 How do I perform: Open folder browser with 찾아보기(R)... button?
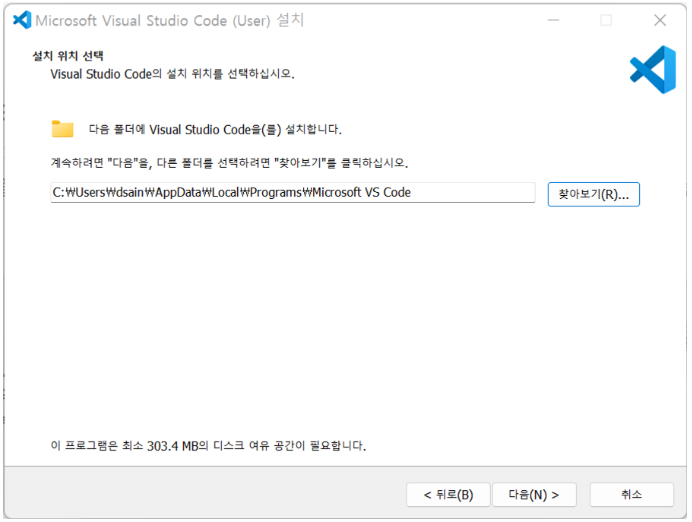(593, 194)
